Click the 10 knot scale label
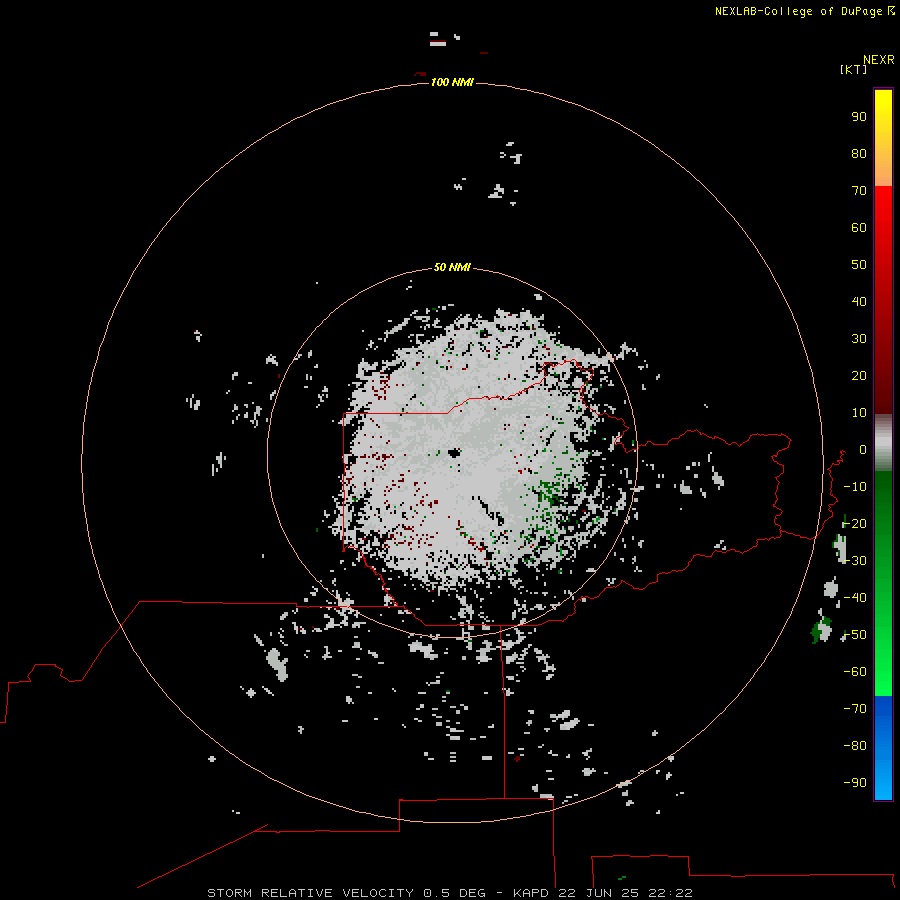Viewport: 900px width, 900px height. click(x=859, y=413)
